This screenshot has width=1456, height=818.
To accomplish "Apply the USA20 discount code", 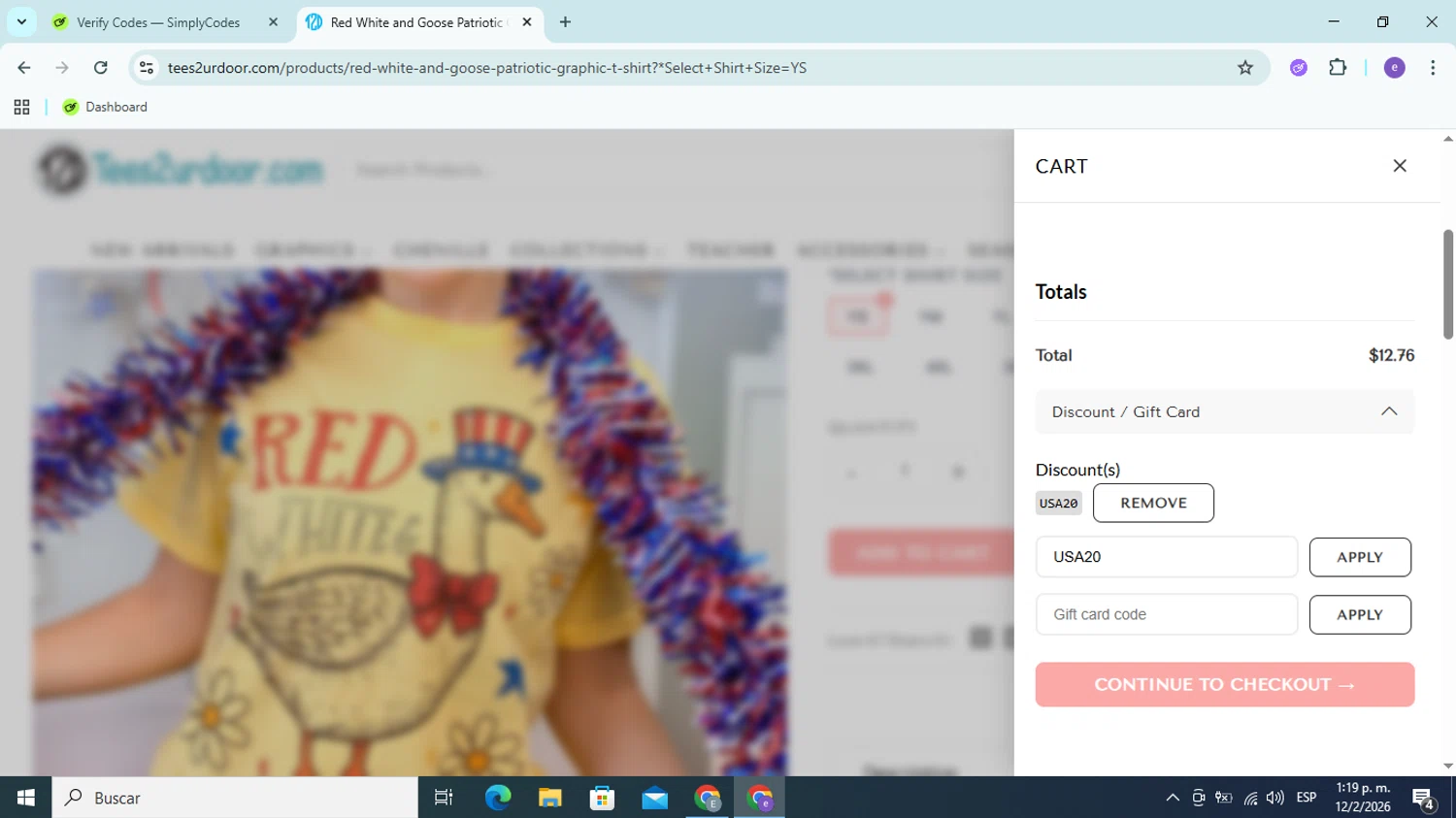I will click(x=1360, y=557).
